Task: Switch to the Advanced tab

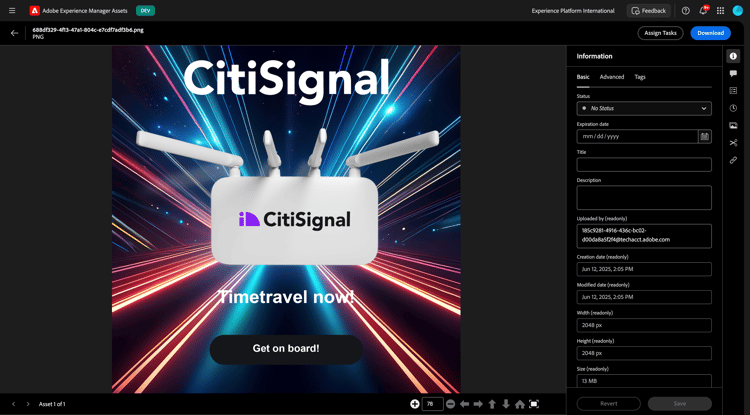Action: 612,76
